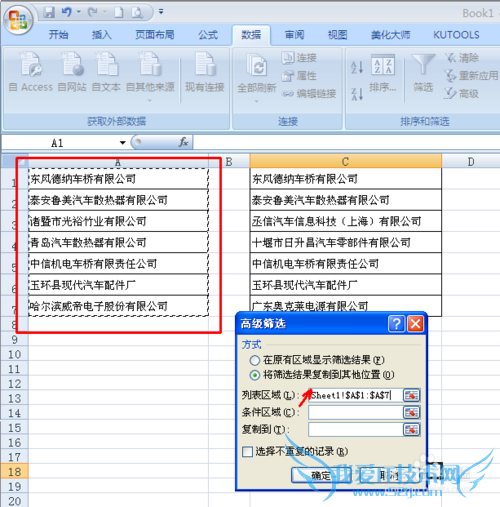The image size is (500, 507).
Task: Switch to 开始 (Home) tab
Action: click(59, 35)
